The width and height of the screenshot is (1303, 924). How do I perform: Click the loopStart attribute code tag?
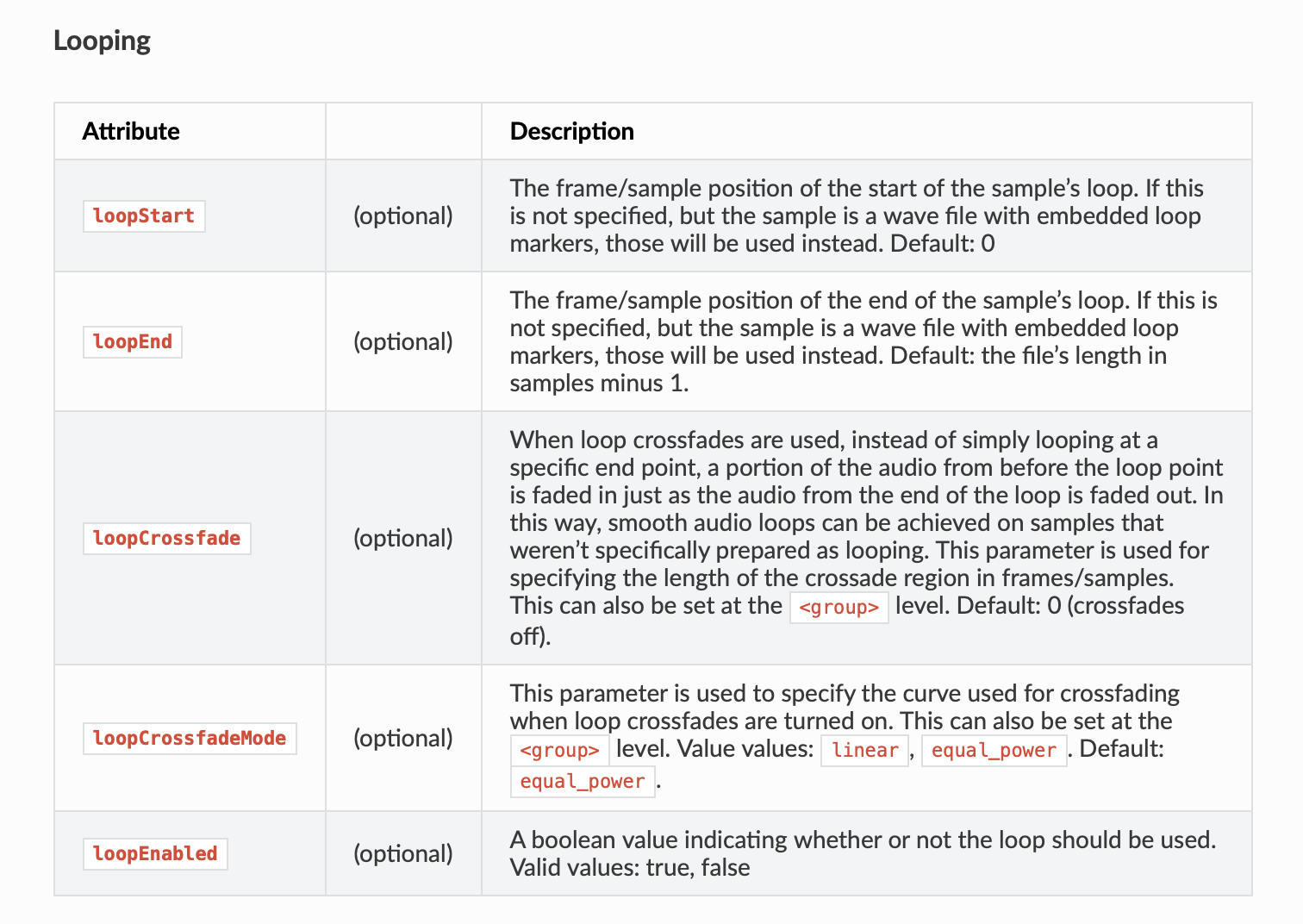144,215
